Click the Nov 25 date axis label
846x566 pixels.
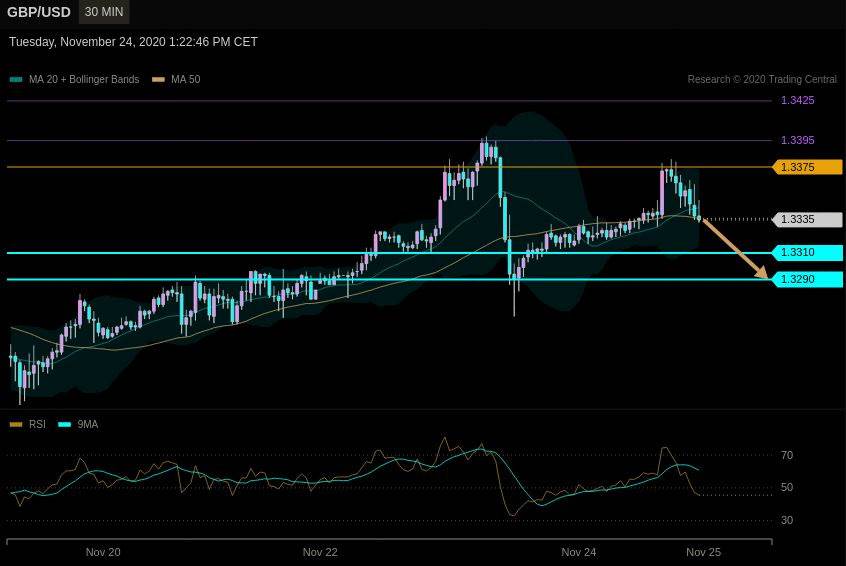click(x=703, y=552)
